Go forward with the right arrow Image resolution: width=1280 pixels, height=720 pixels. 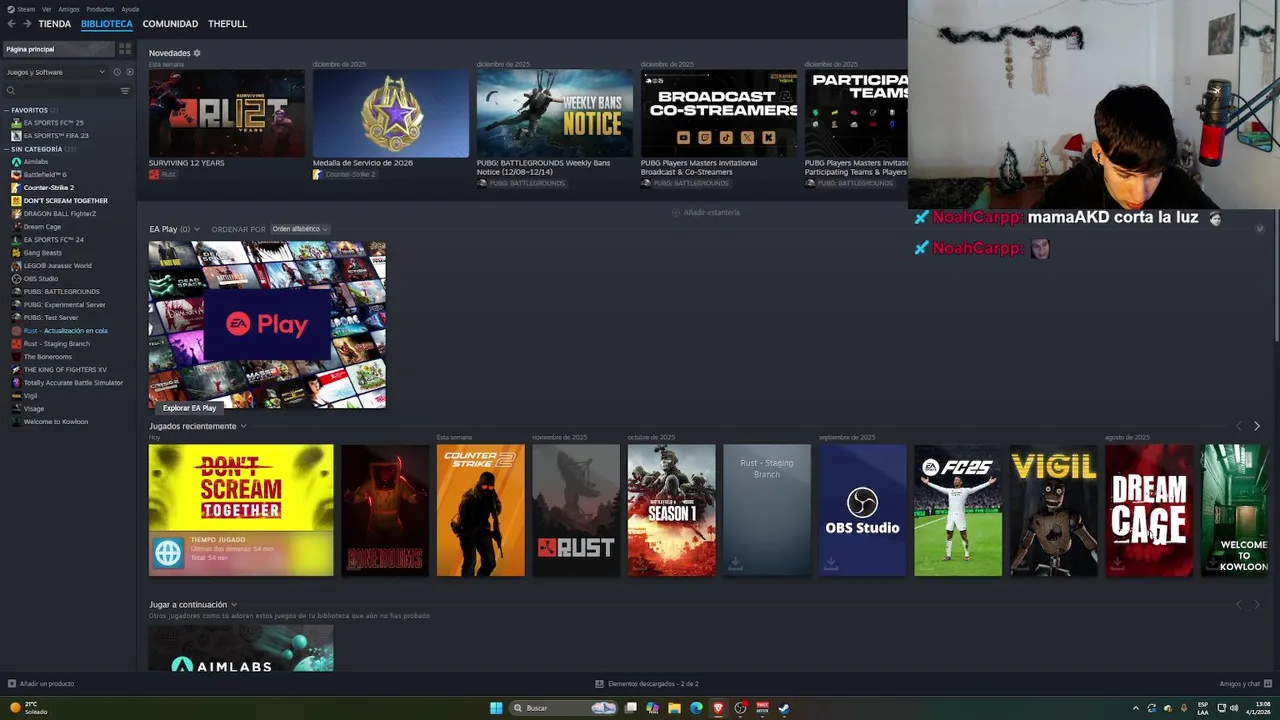pos(27,24)
